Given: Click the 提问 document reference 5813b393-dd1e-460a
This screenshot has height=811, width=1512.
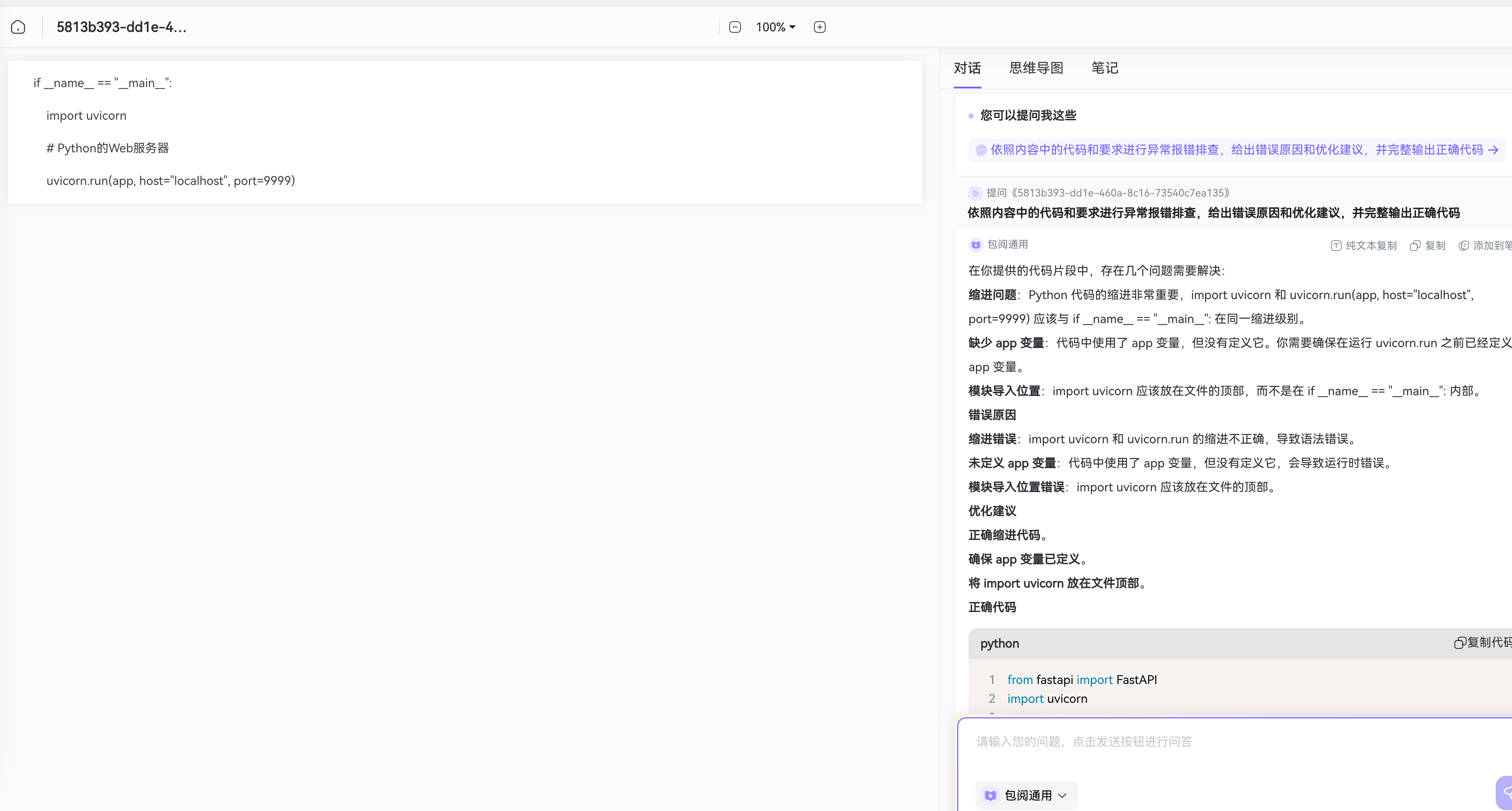Looking at the screenshot, I should pos(1108,193).
